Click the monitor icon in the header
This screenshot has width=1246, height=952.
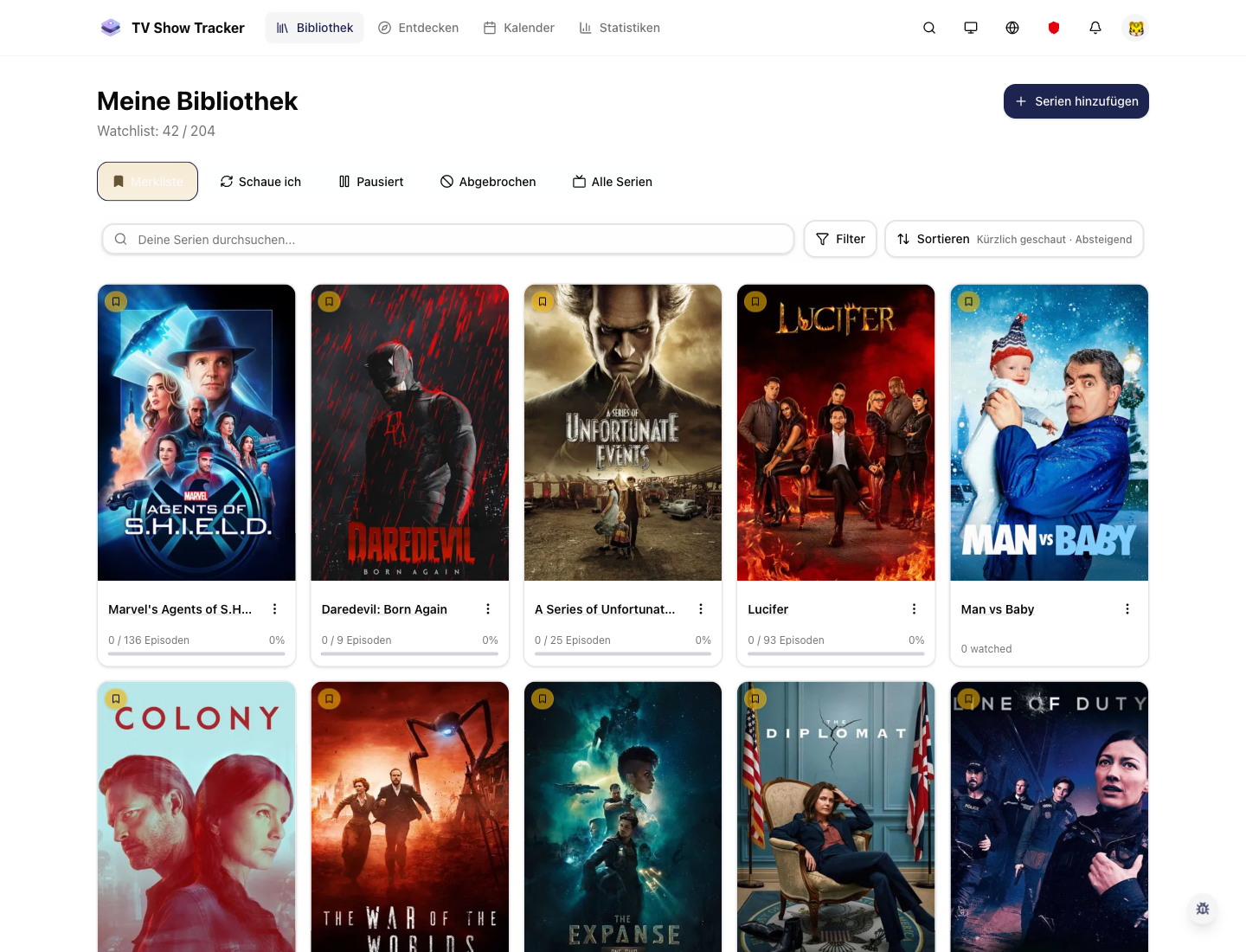tap(970, 28)
